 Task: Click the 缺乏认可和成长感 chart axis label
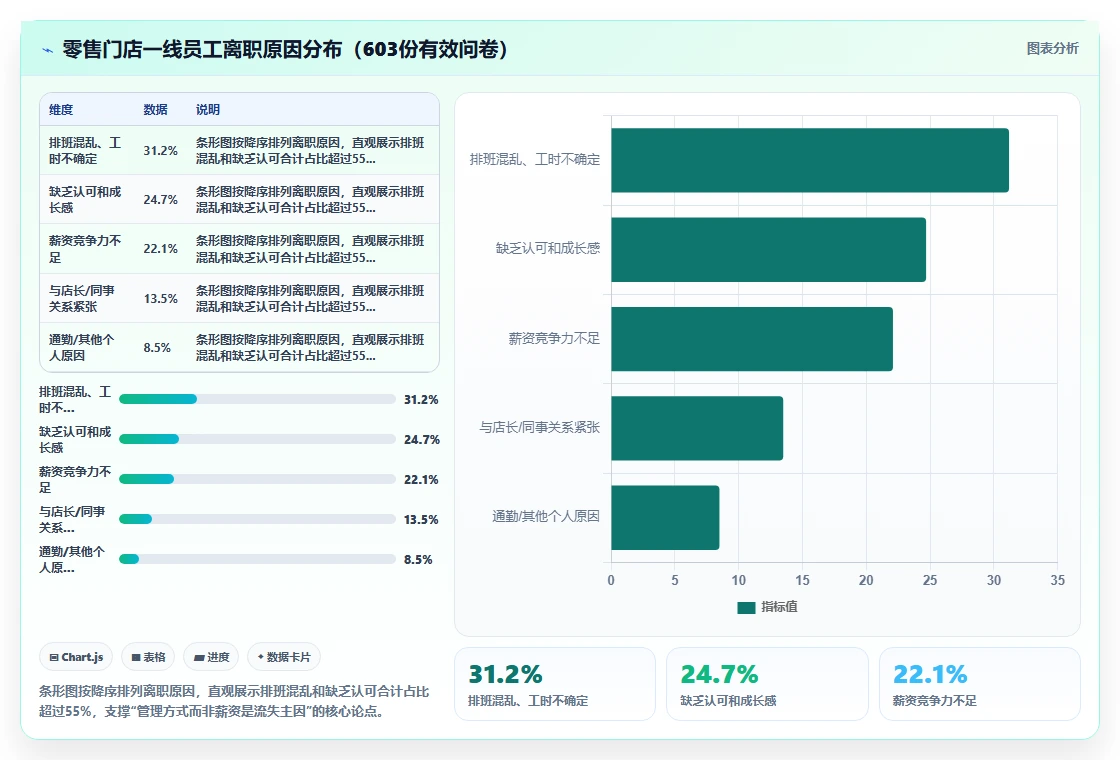(x=548, y=249)
